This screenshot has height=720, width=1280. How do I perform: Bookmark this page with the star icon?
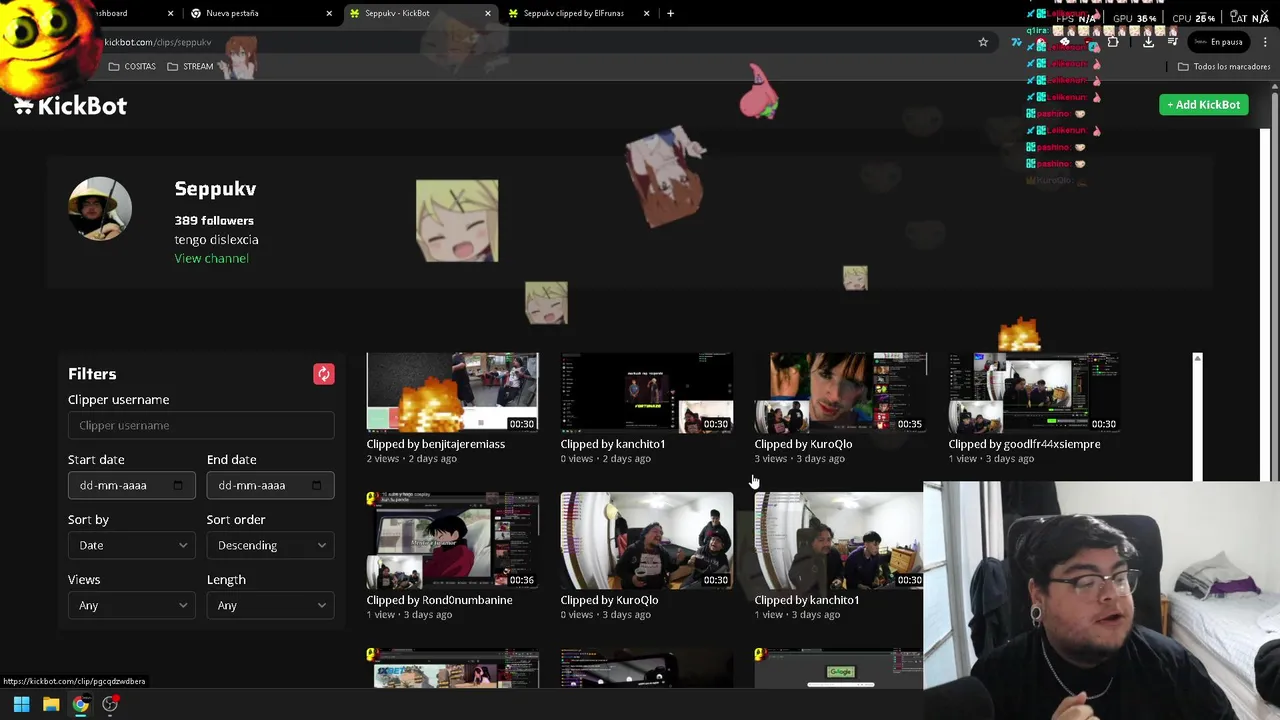point(983,42)
